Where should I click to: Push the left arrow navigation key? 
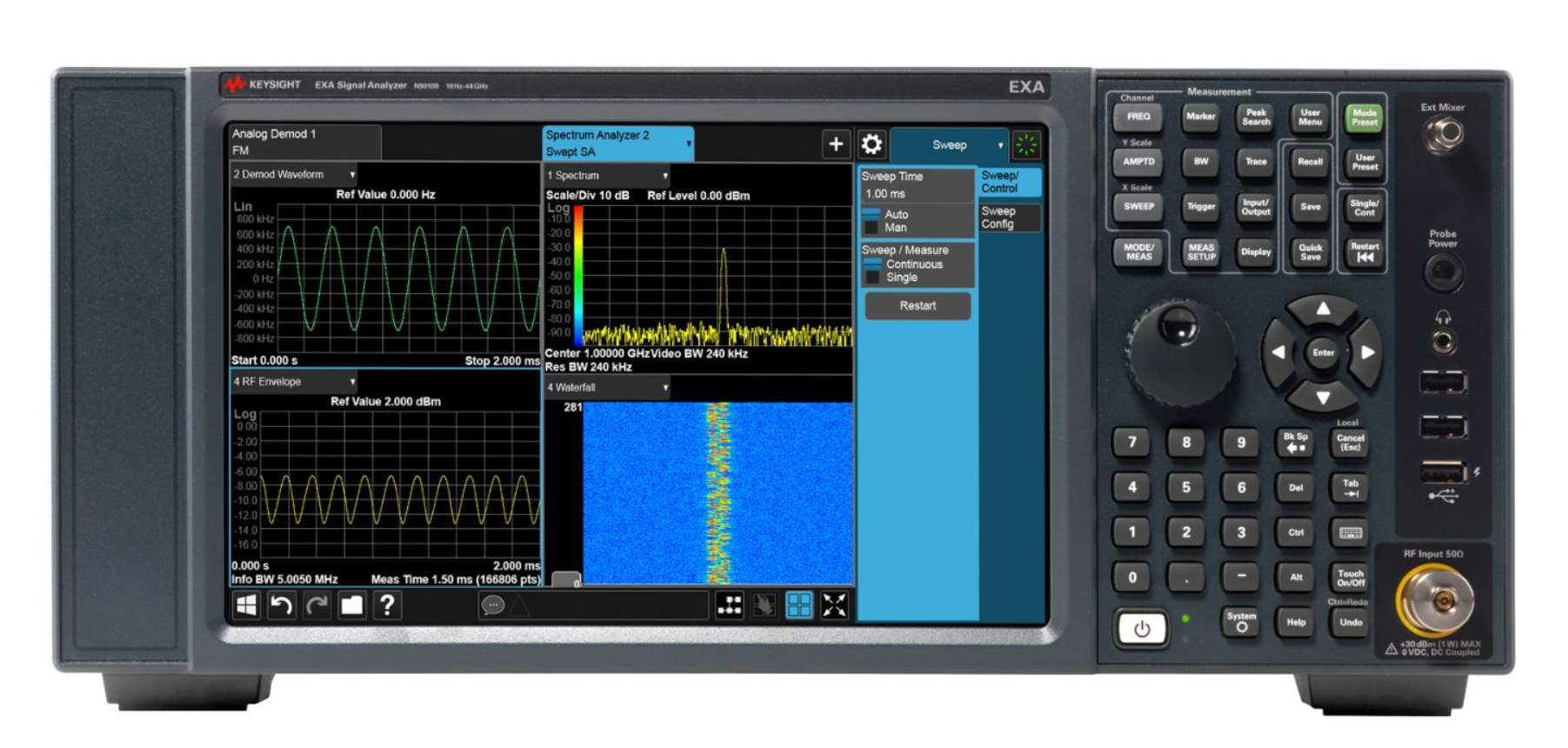pyautogui.click(x=1278, y=352)
